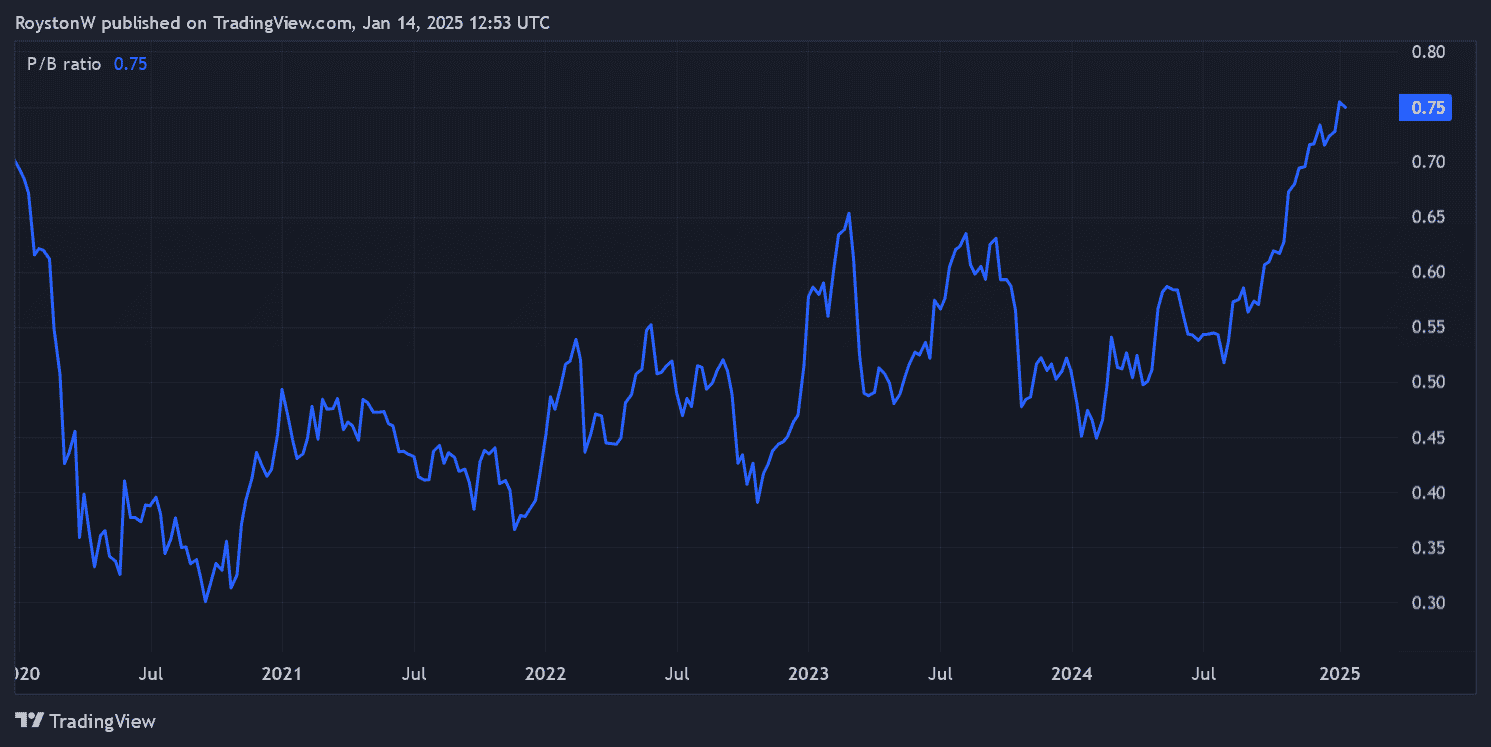The height and width of the screenshot is (747, 1491).
Task: Click the blue 0.75 current price tag
Action: (x=1424, y=108)
